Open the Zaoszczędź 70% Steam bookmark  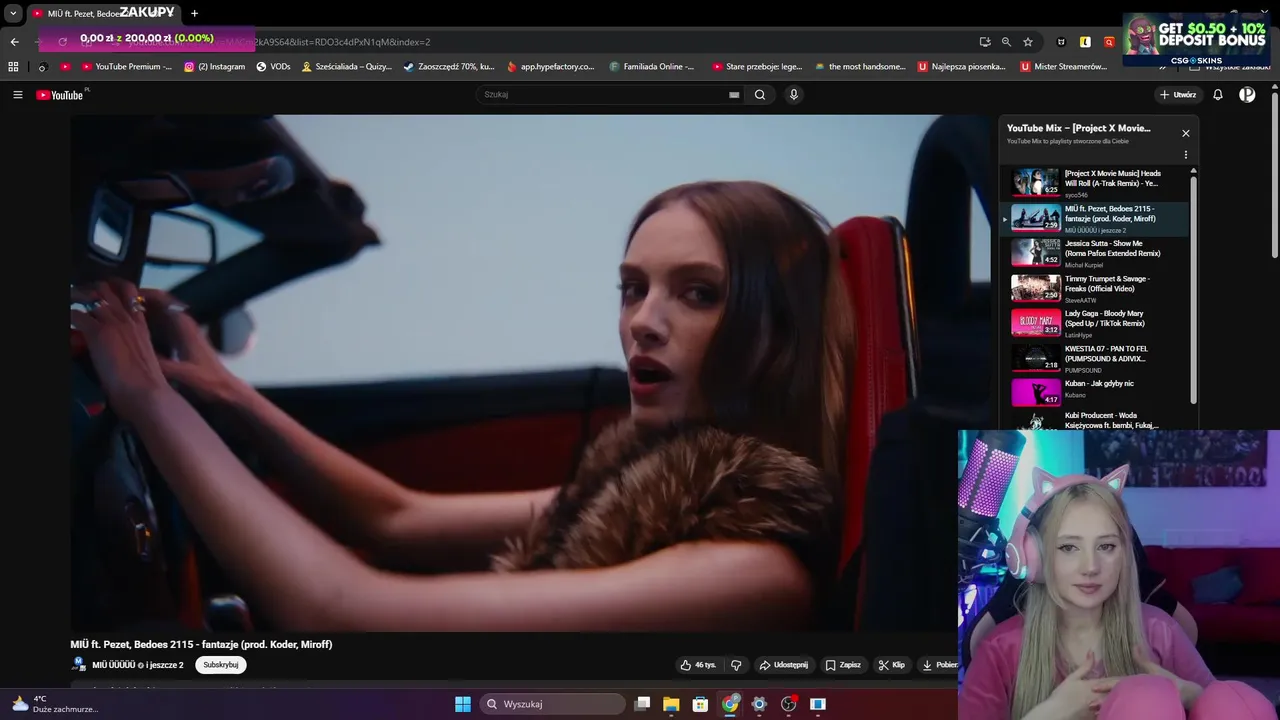coord(449,67)
